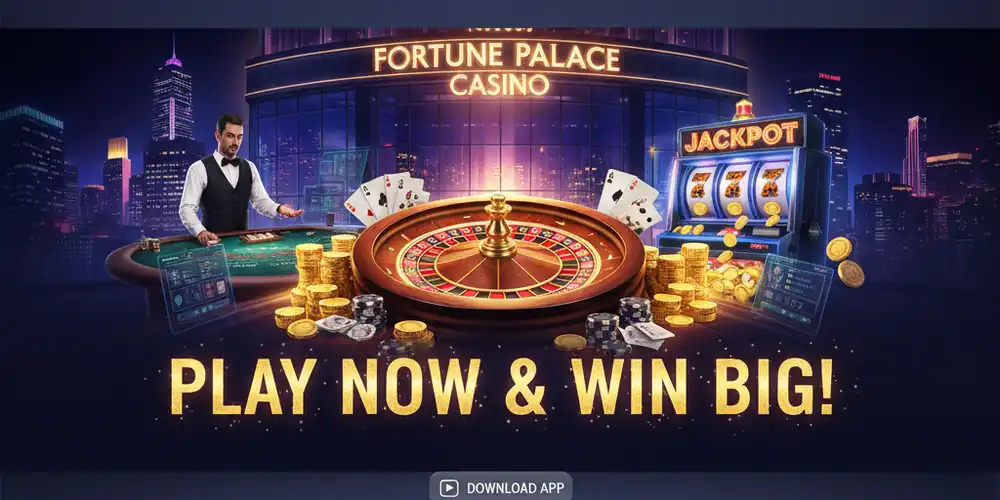Click the slot machine's middle reel
Image resolution: width=1000 pixels, height=500 pixels.
(735, 188)
